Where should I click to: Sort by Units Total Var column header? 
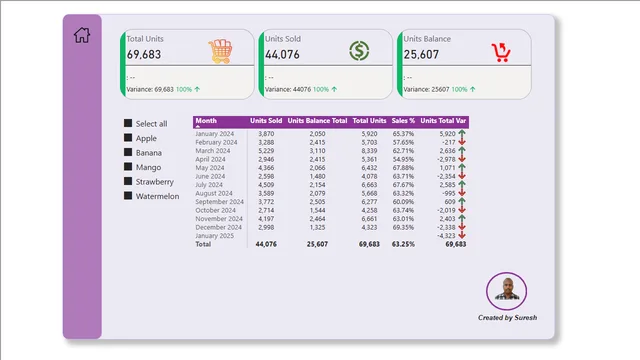coord(443,121)
